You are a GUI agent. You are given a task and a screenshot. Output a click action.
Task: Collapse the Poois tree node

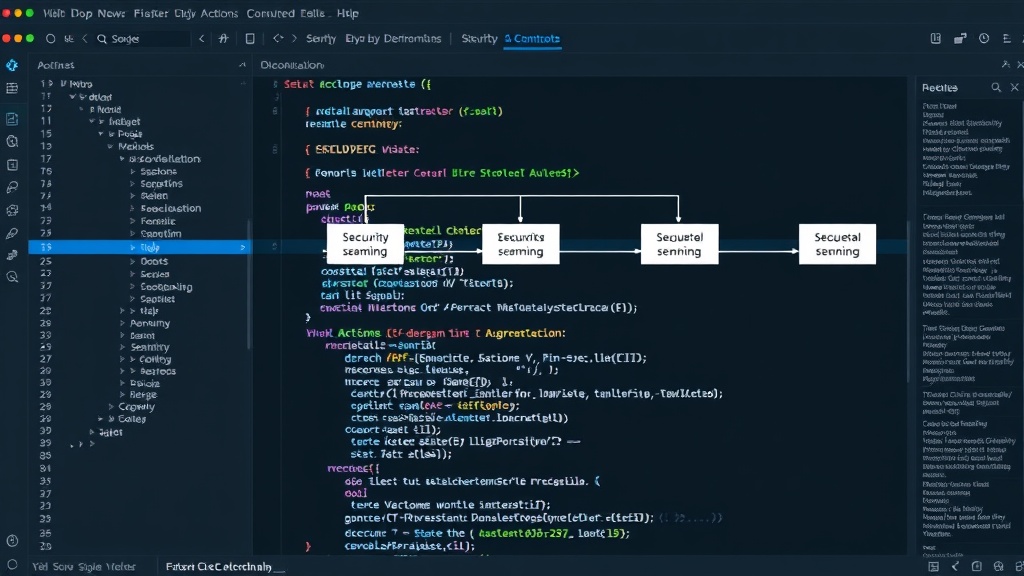[x=101, y=134]
